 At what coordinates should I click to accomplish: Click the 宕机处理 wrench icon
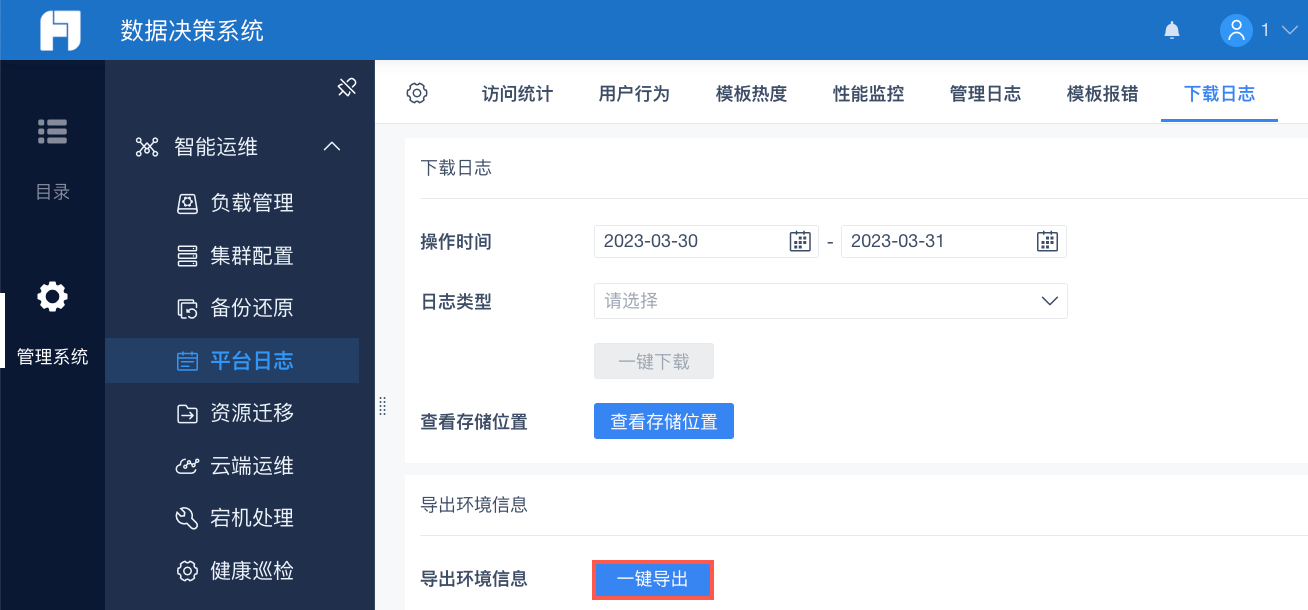[187, 518]
